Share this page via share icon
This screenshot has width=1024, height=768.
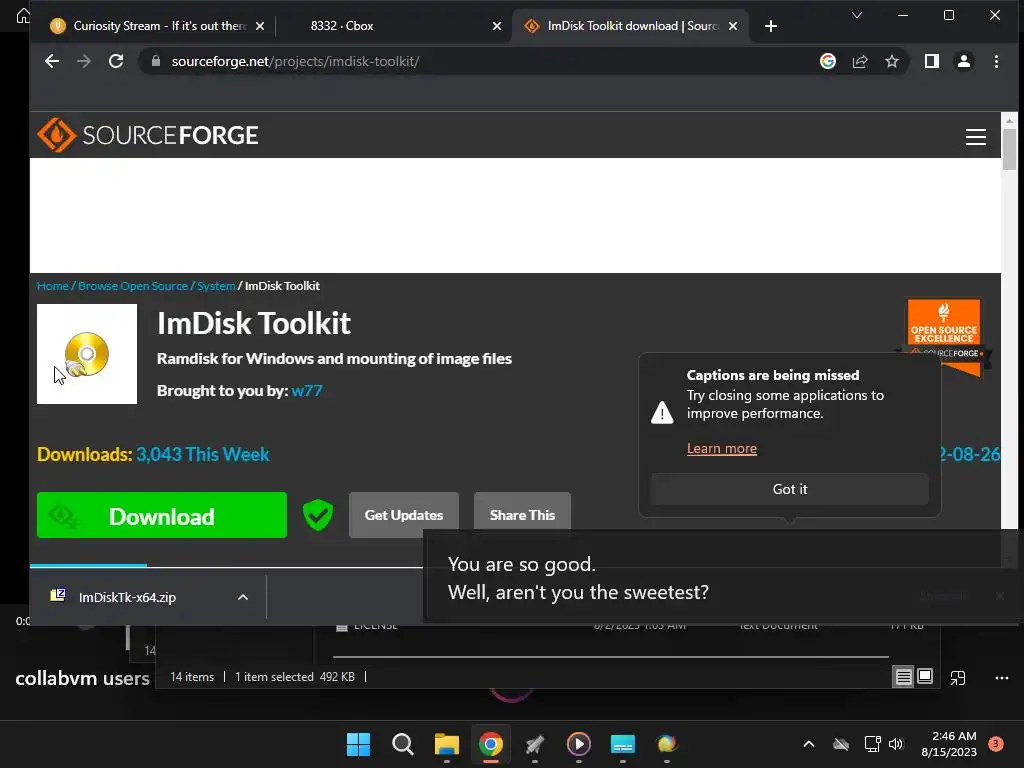pyautogui.click(x=860, y=61)
